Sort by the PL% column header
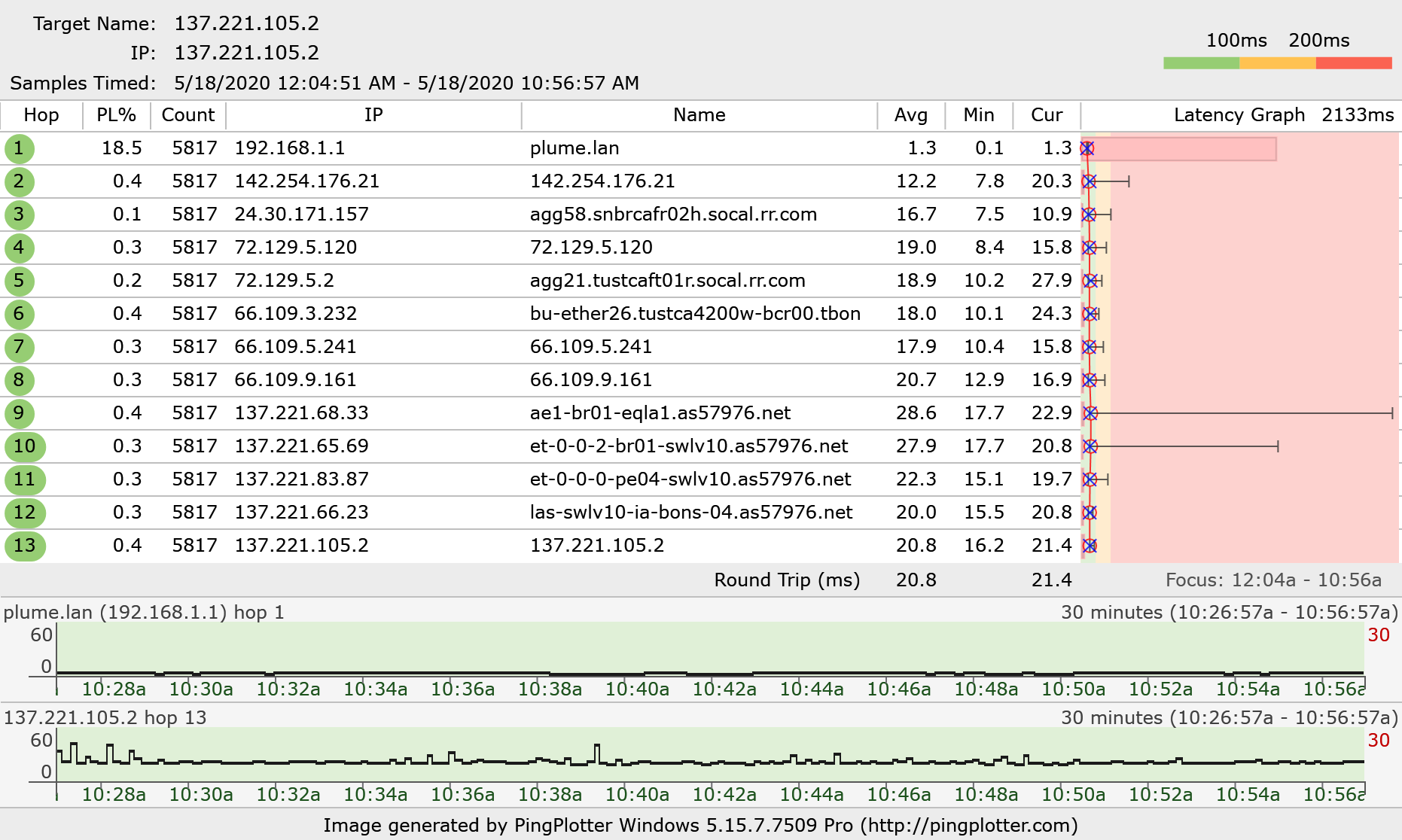 coord(117,115)
